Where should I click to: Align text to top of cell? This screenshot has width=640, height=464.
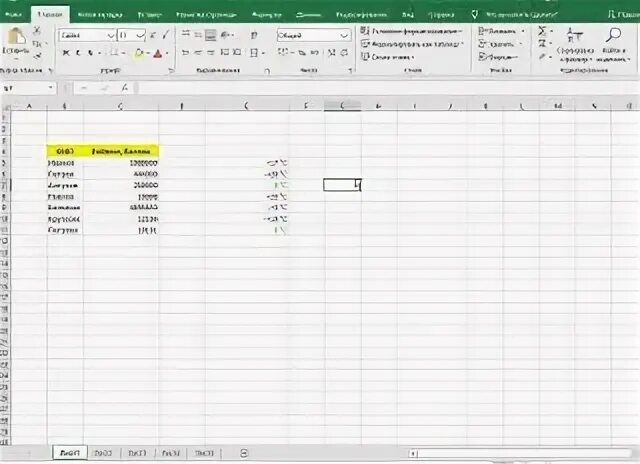pos(186,34)
